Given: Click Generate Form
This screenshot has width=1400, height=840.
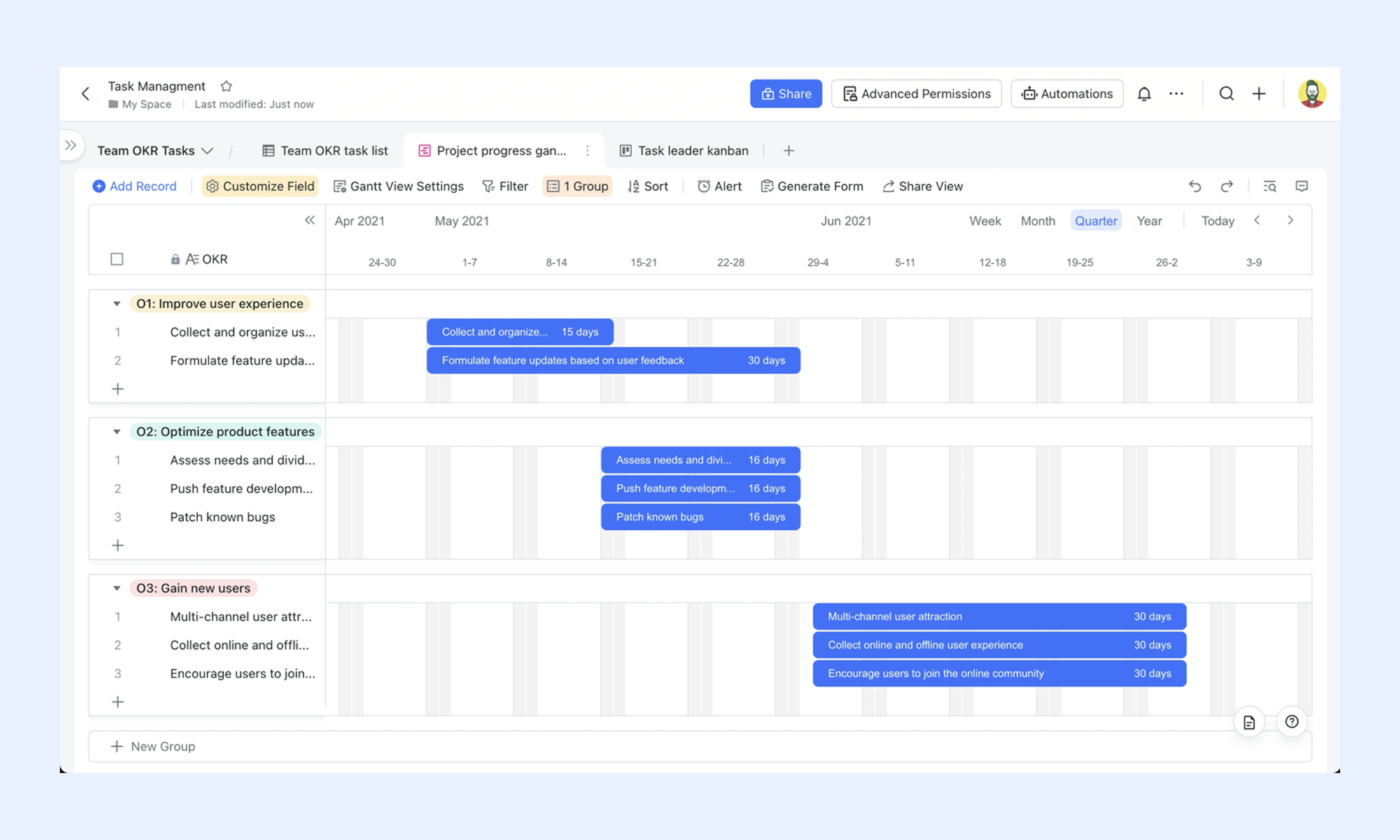Looking at the screenshot, I should (x=812, y=186).
